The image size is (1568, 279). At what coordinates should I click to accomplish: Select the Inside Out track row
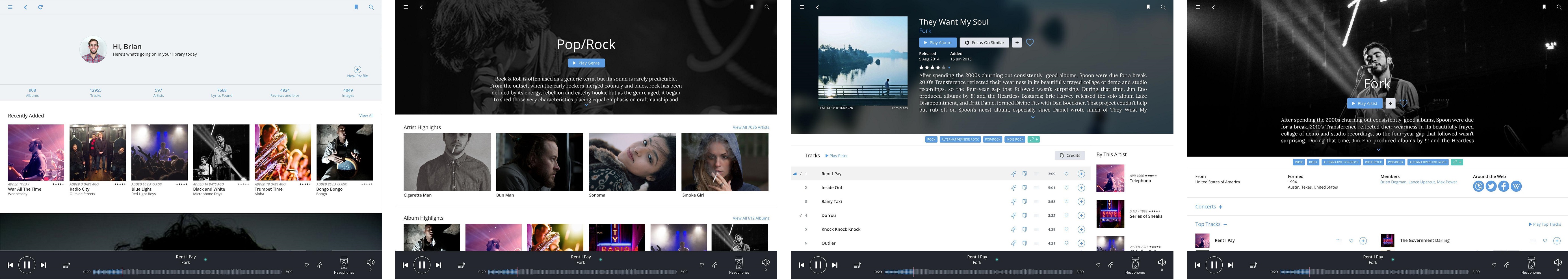tap(941, 188)
